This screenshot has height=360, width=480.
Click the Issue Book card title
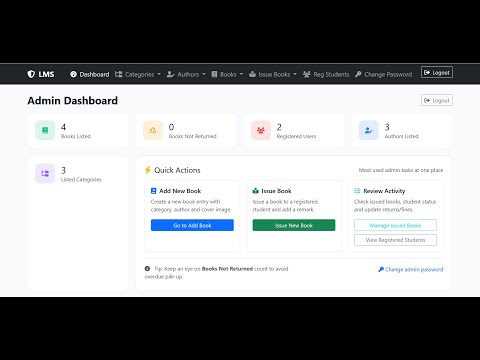[x=276, y=191]
